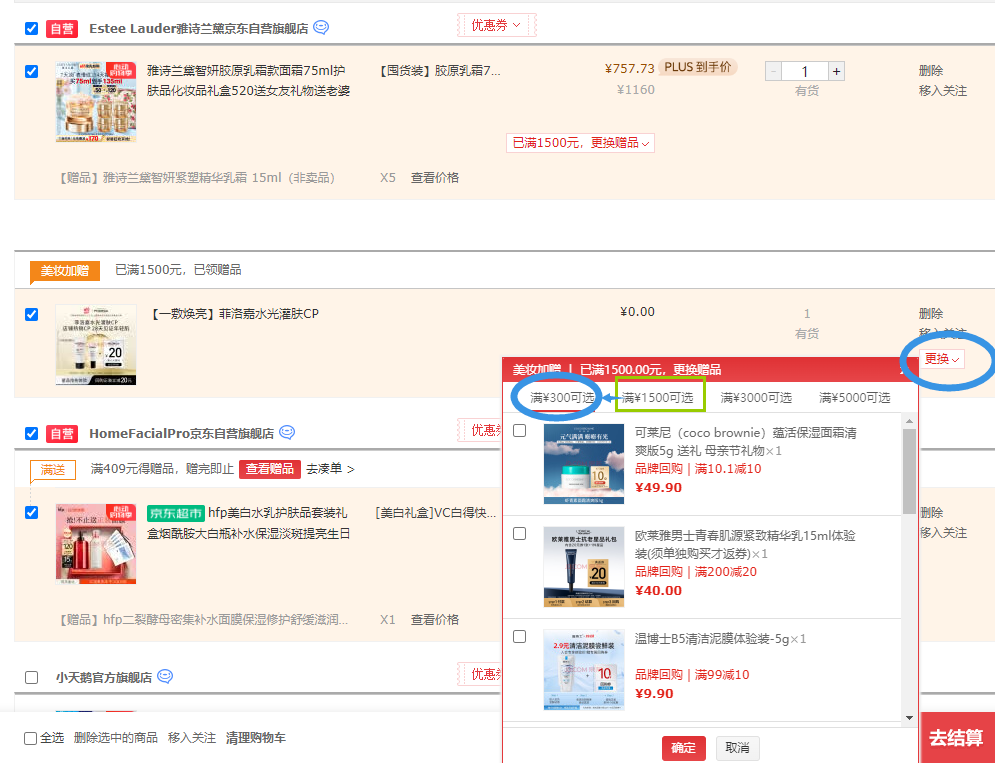
Task: Select the 可莱尼蕴活保湿面霜 gift checkbox
Action: pyautogui.click(x=519, y=430)
